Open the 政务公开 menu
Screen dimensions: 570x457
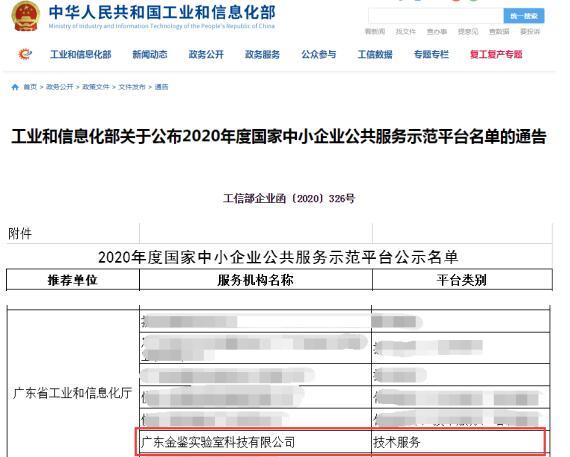tap(206, 55)
